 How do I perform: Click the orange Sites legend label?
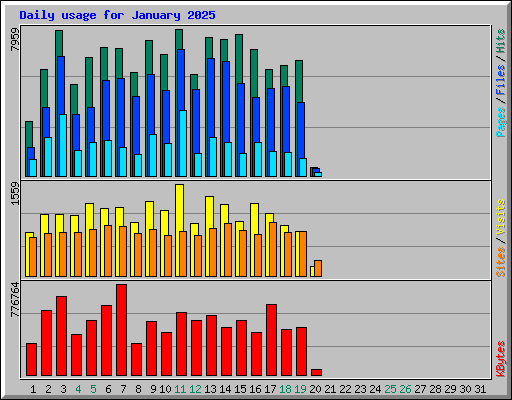click(500, 262)
